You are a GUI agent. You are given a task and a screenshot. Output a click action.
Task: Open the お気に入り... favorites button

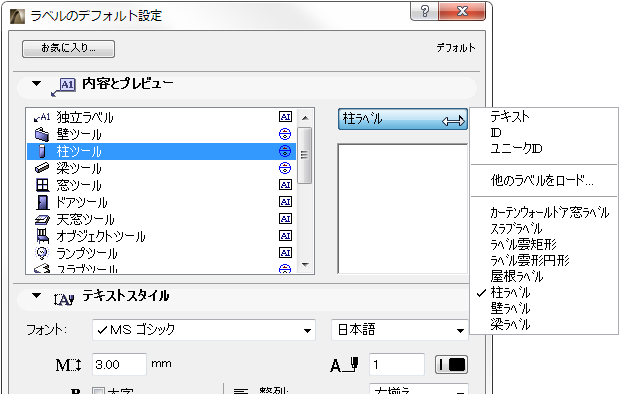coord(68,49)
